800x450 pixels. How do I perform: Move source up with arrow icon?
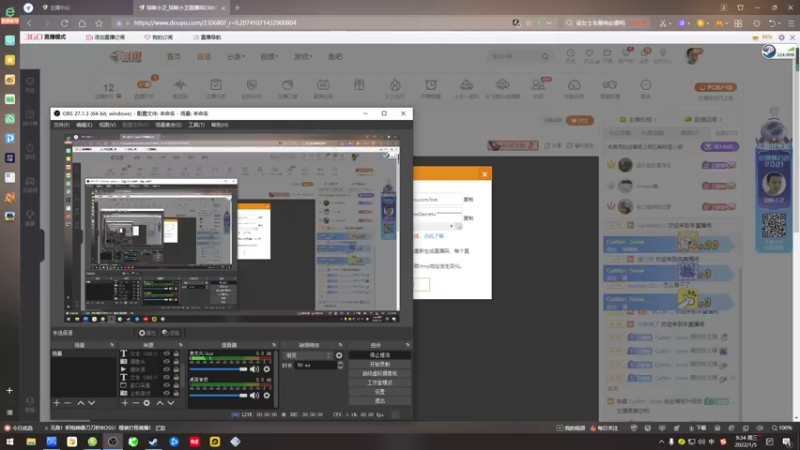click(x=160, y=403)
